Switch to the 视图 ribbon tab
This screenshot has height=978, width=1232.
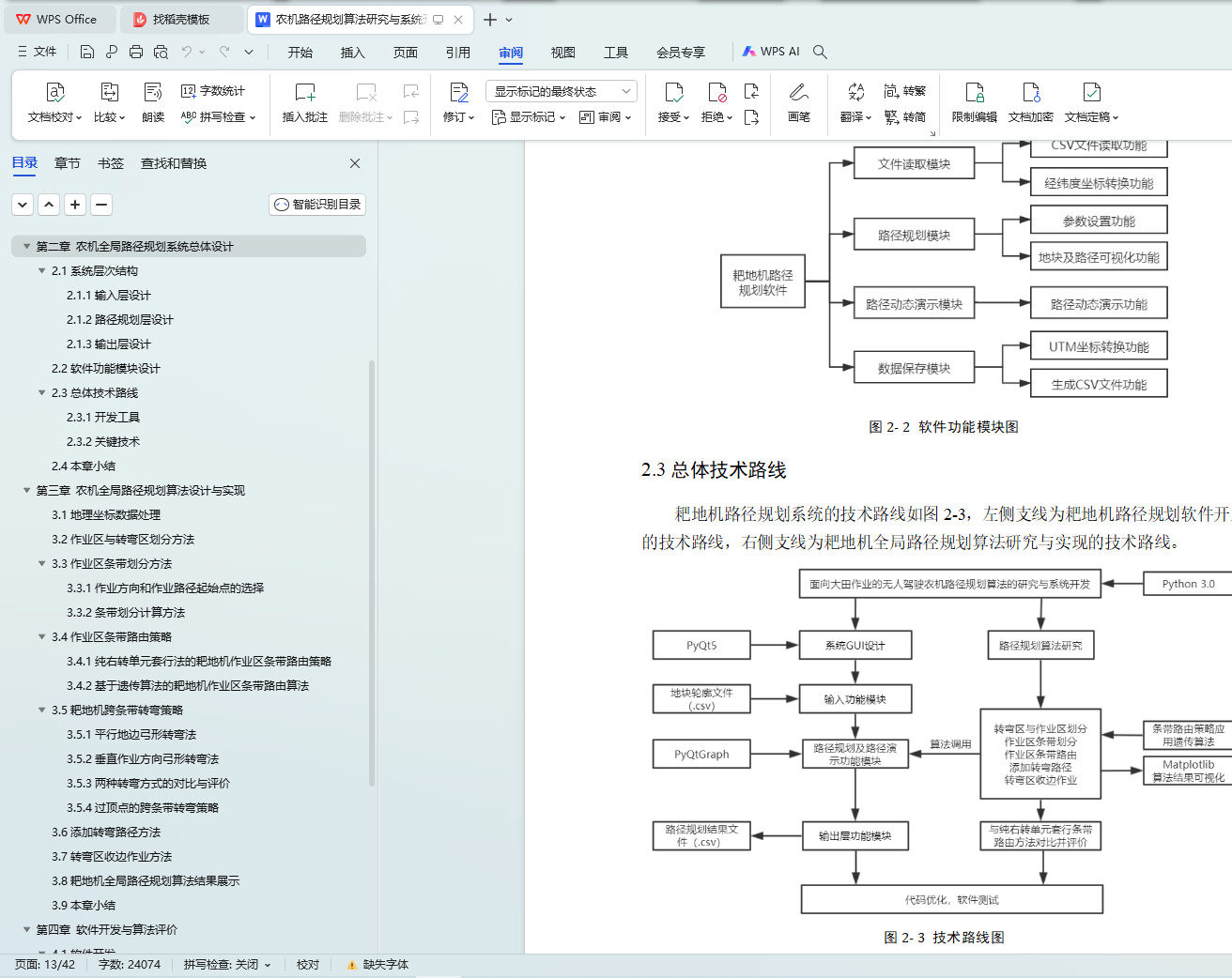tap(563, 53)
